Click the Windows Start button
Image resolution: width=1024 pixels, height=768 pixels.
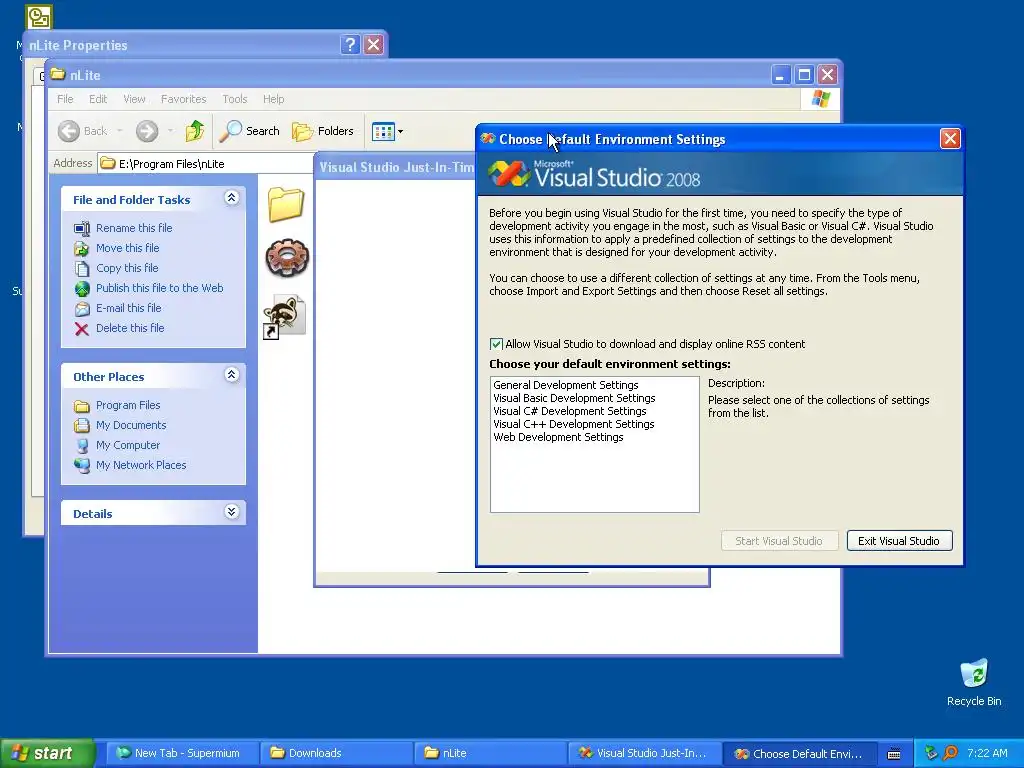47,753
